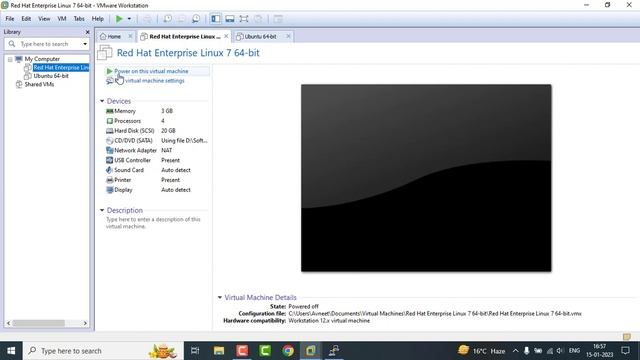This screenshot has width=640, height=360.
Task: Click the Printer device icon
Action: [x=109, y=180]
